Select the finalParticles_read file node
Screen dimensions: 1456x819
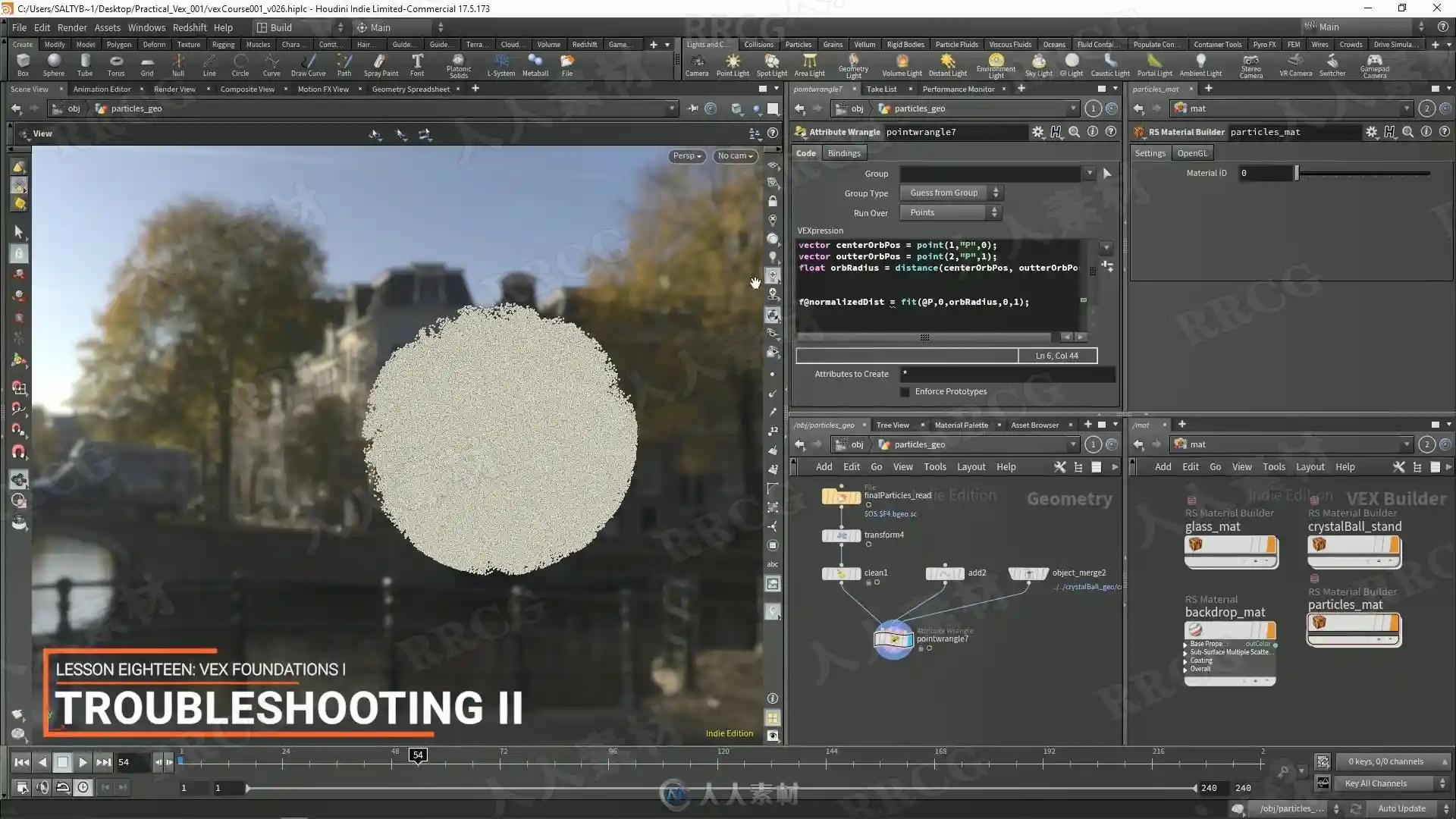(841, 497)
